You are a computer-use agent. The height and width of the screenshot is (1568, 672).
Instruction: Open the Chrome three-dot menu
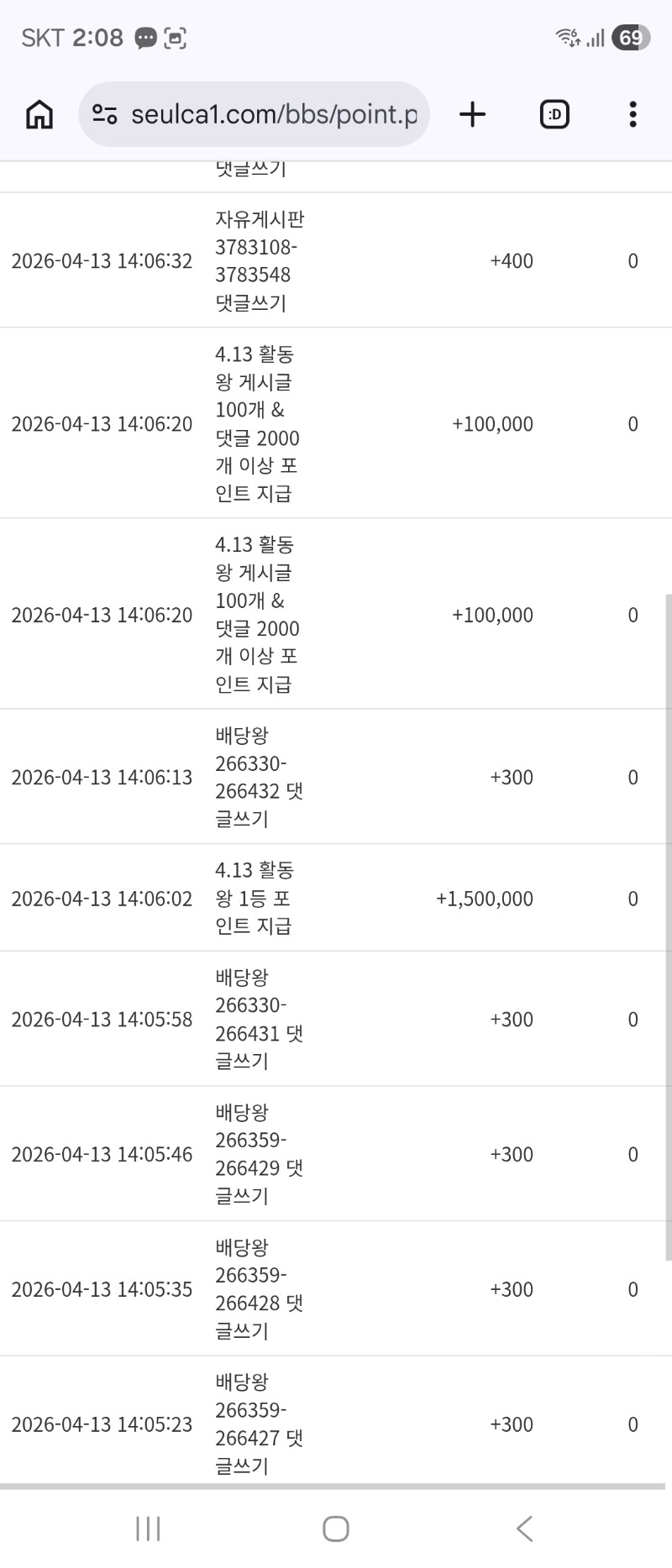click(633, 114)
